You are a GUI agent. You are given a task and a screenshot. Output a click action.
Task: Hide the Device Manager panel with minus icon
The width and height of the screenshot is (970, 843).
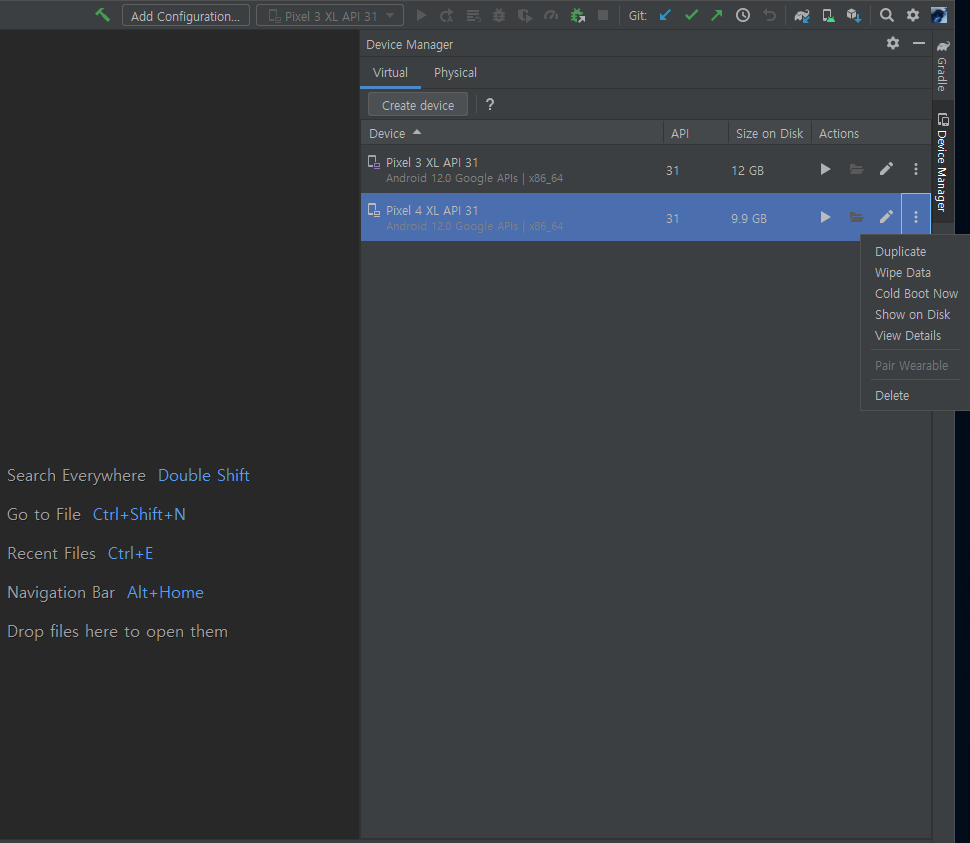pyautogui.click(x=919, y=43)
